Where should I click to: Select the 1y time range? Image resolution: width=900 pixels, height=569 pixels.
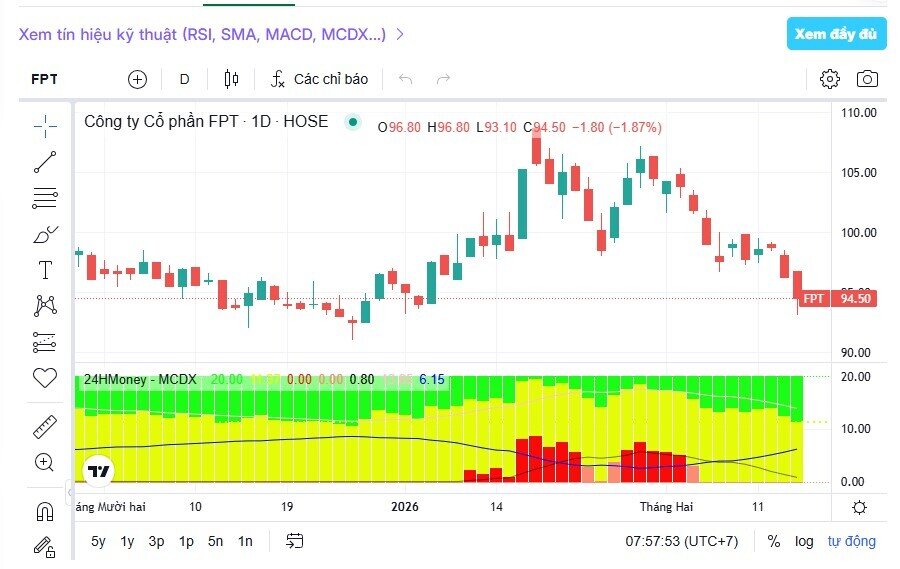click(127, 541)
